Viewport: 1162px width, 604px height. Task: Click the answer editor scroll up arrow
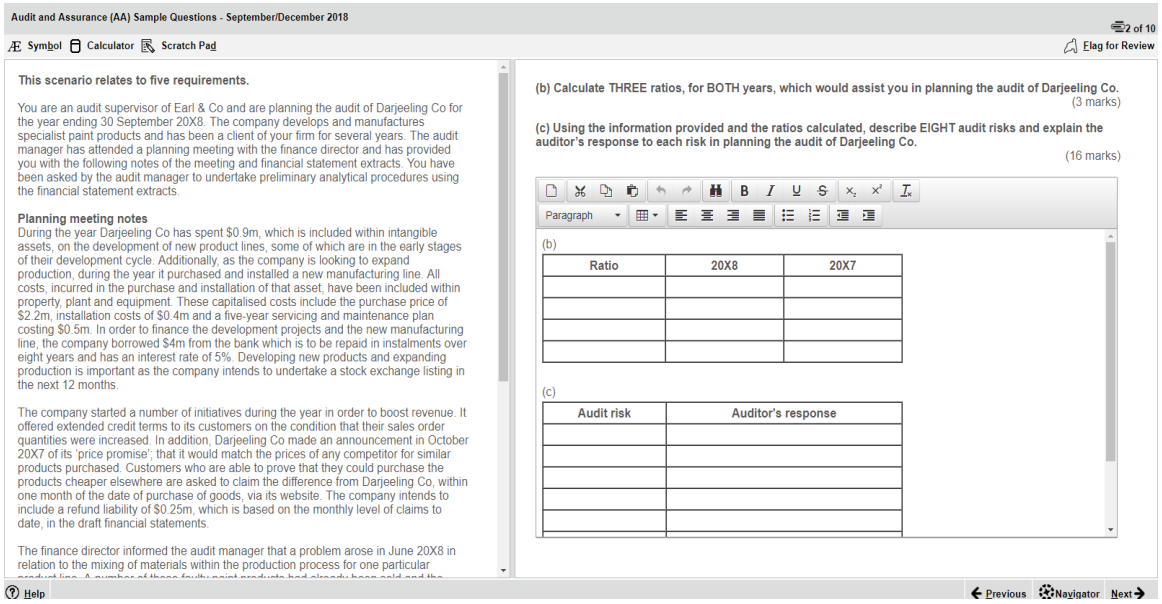[1110, 236]
